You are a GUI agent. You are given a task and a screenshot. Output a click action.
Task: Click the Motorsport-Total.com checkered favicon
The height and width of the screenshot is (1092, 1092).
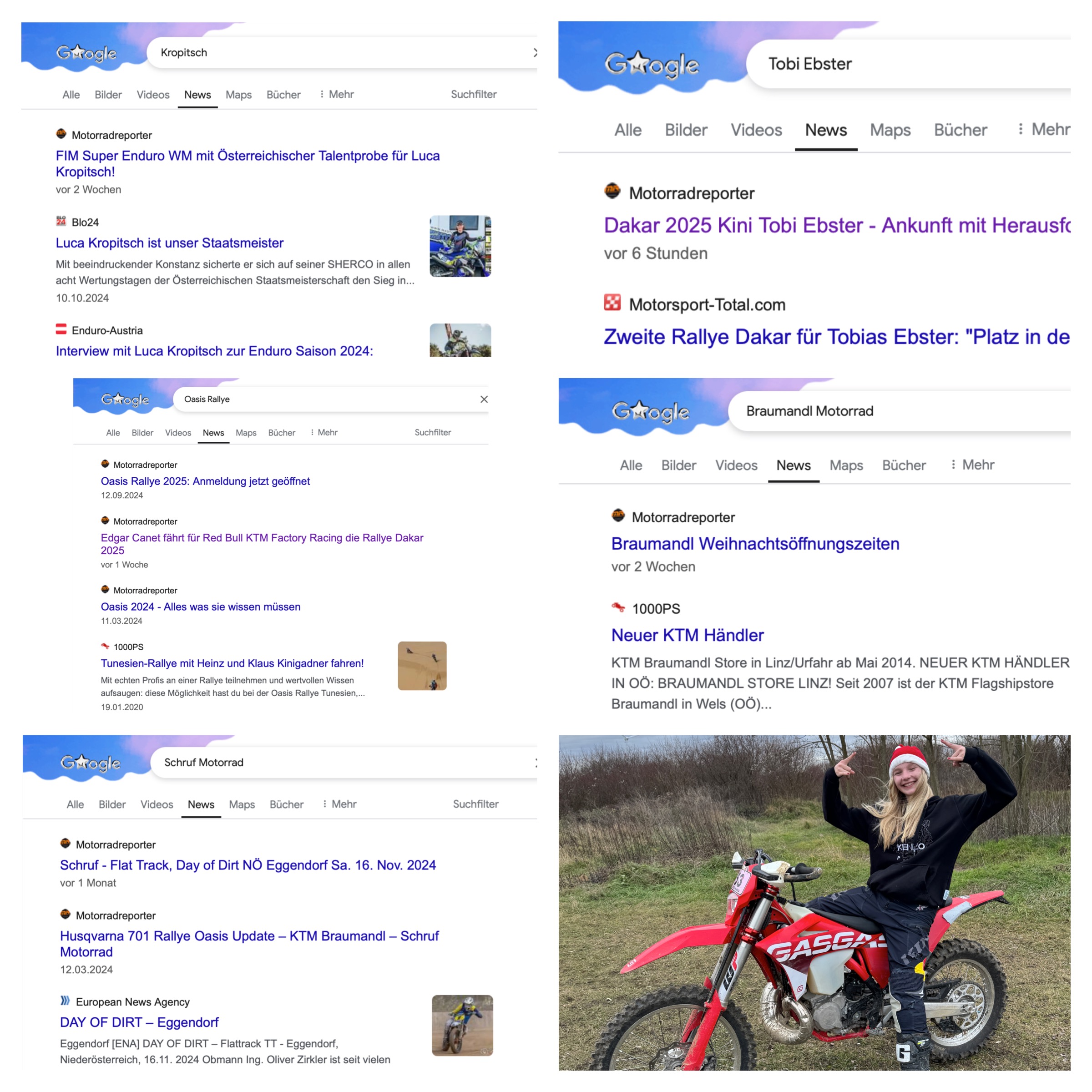click(612, 303)
